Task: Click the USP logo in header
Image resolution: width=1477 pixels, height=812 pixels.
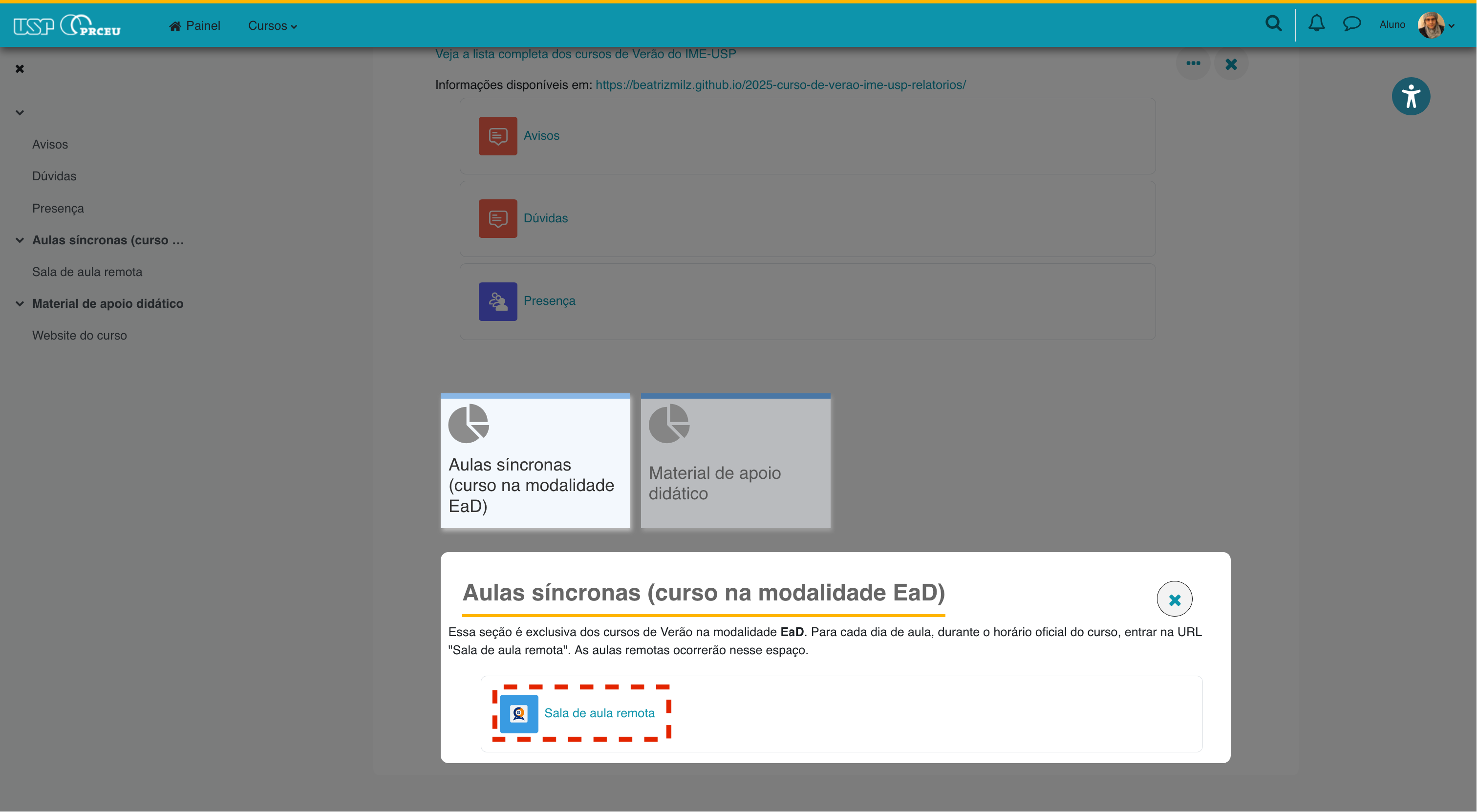Action: tap(33, 26)
